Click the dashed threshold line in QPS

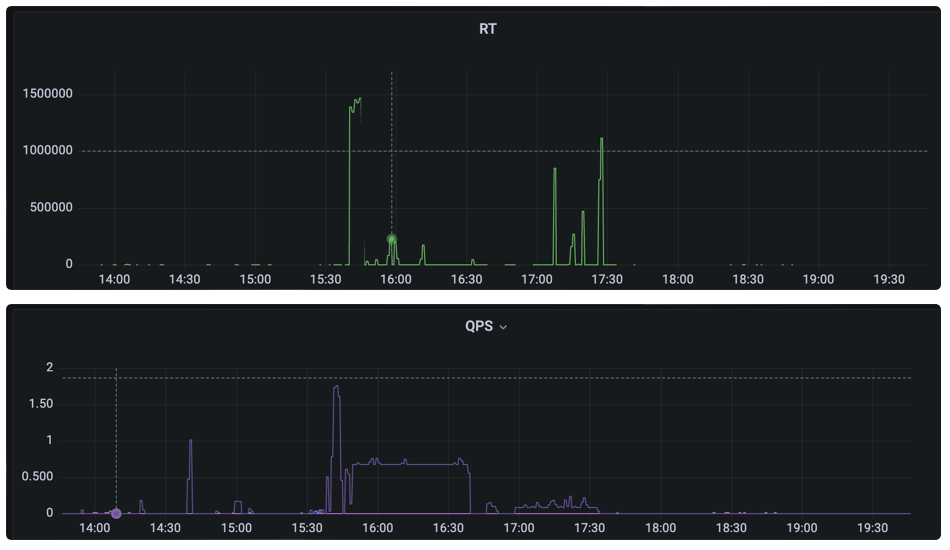[487, 378]
